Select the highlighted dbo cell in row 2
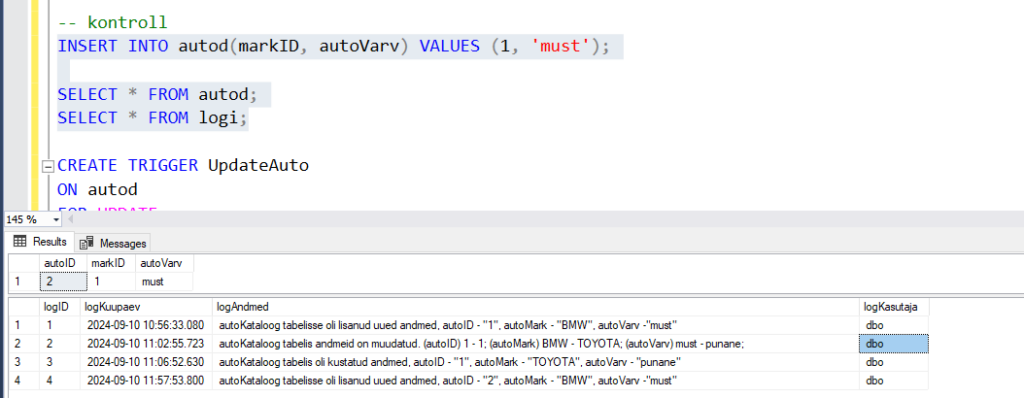 point(894,343)
